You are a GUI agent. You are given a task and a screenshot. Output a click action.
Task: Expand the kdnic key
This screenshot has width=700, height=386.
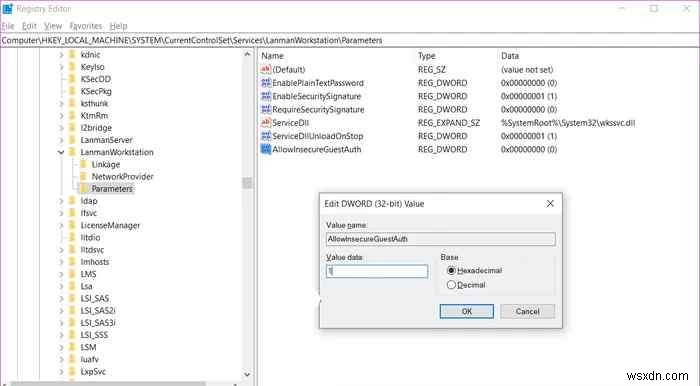coord(61,55)
